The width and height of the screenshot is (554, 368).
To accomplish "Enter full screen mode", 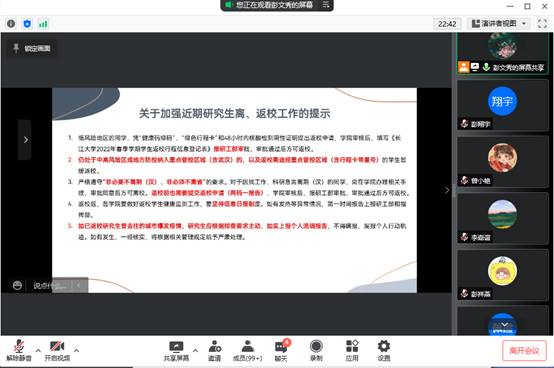I will click(542, 24).
